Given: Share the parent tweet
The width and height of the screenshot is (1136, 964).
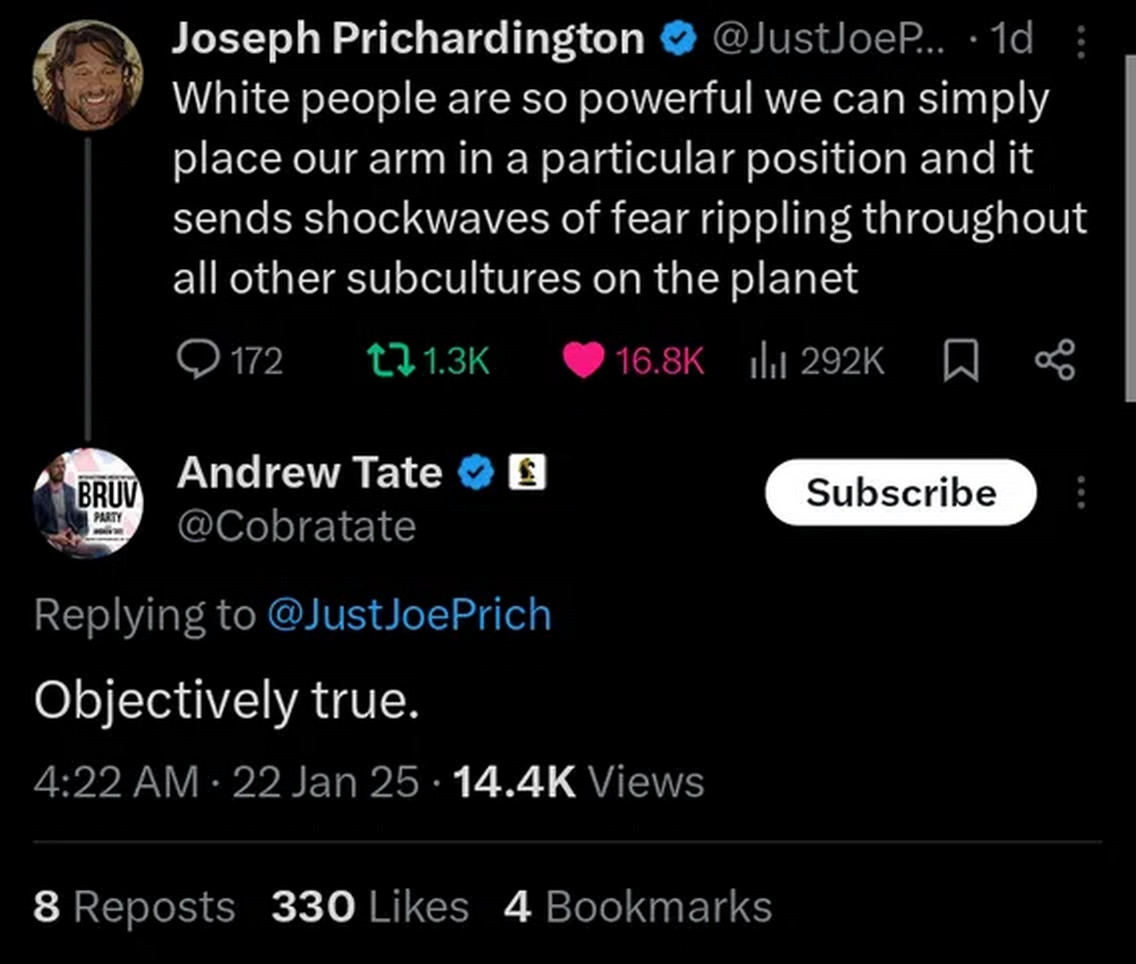Looking at the screenshot, I should 1055,360.
